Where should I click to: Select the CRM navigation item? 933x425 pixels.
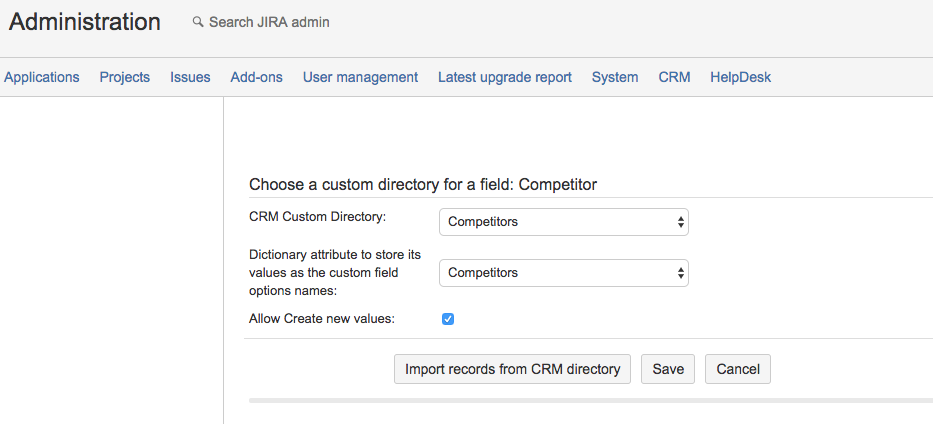[x=674, y=77]
